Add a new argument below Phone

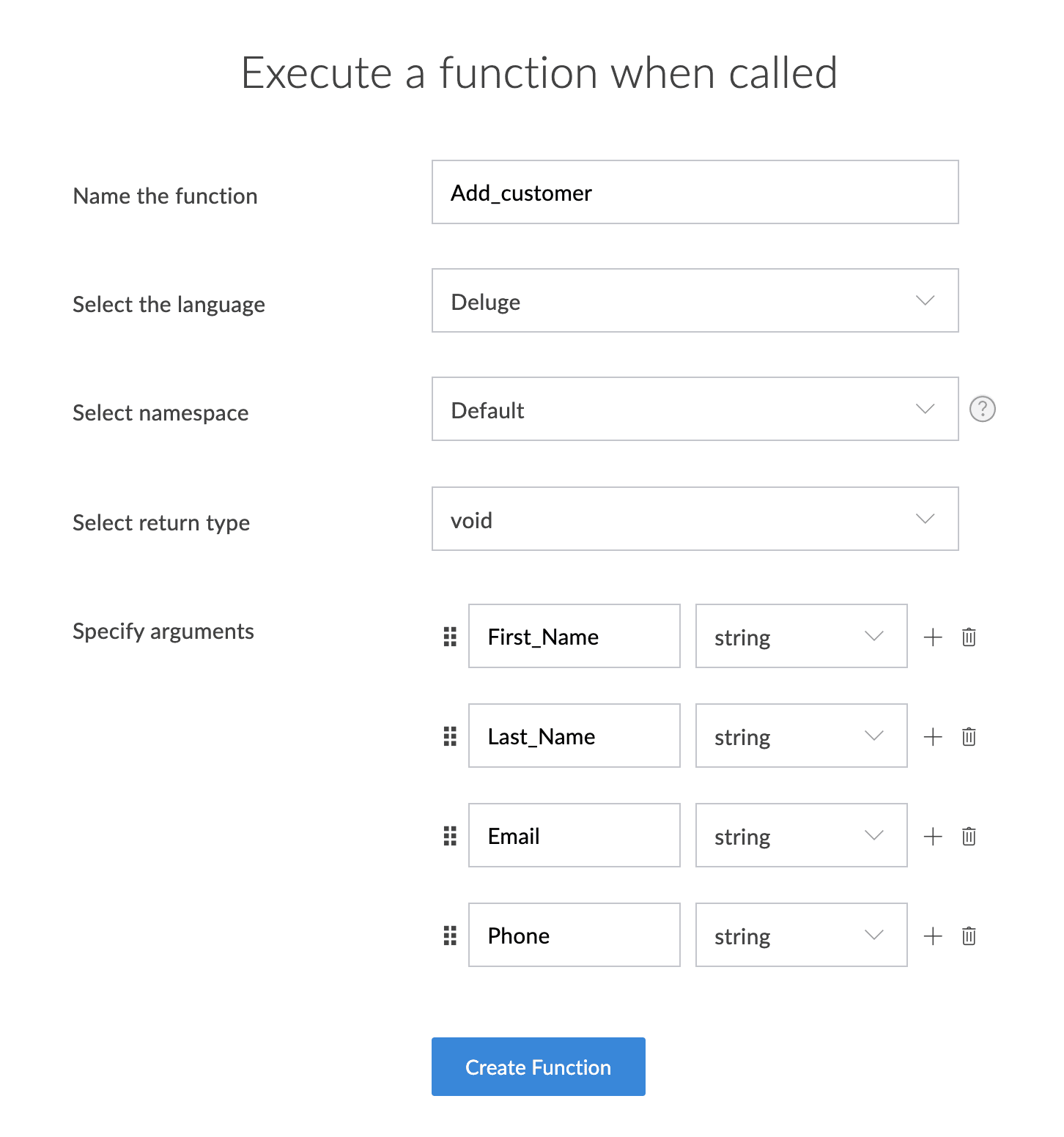pyautogui.click(x=933, y=936)
